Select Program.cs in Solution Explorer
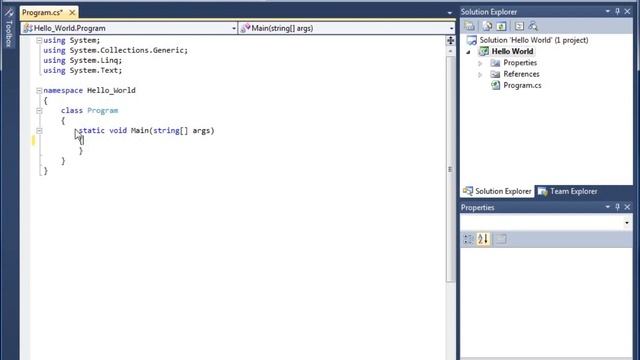Image resolution: width=640 pixels, height=360 pixels. pyautogui.click(x=522, y=85)
